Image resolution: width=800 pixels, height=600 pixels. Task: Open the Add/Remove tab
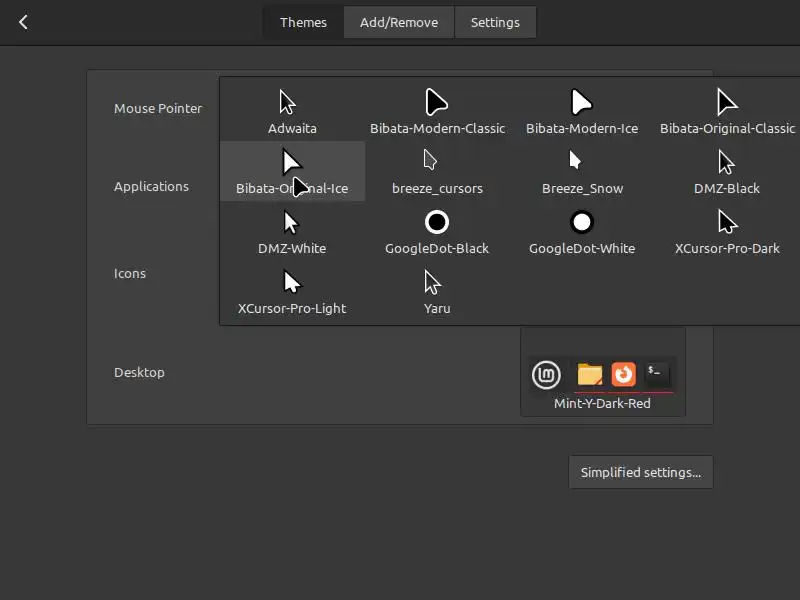tap(399, 22)
